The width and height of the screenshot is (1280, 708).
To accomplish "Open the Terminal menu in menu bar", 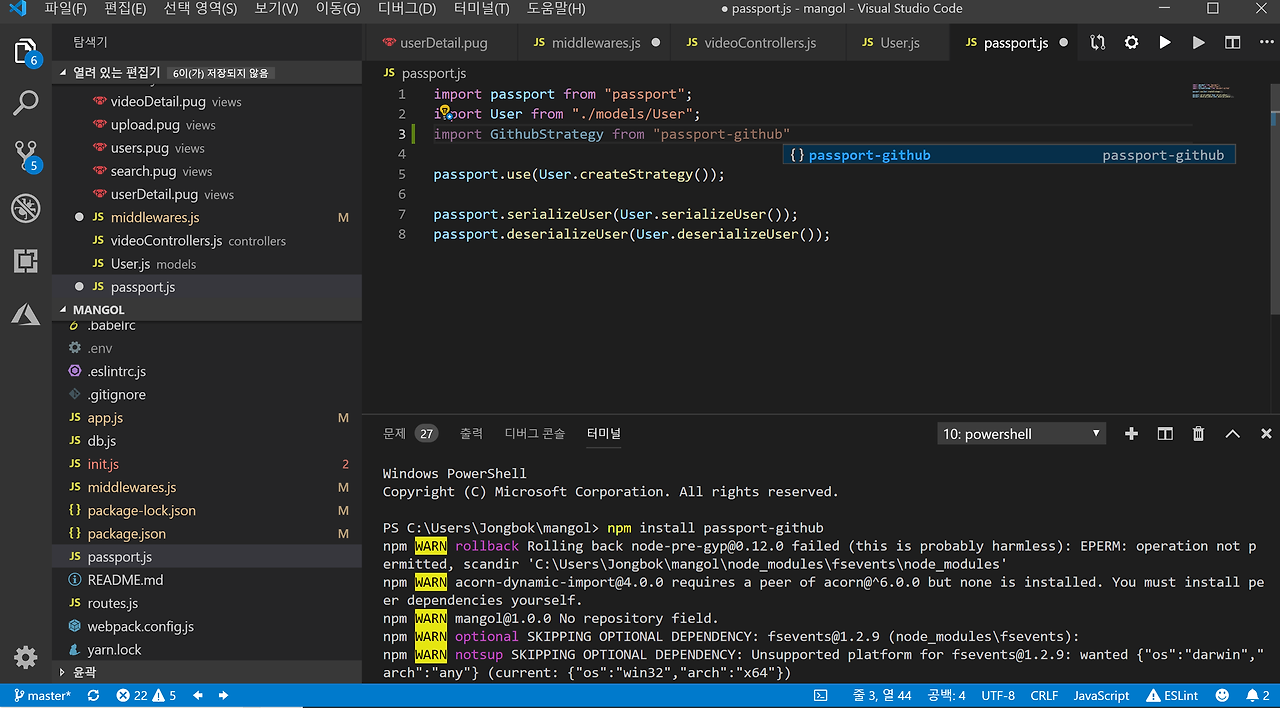I will click(x=481, y=9).
